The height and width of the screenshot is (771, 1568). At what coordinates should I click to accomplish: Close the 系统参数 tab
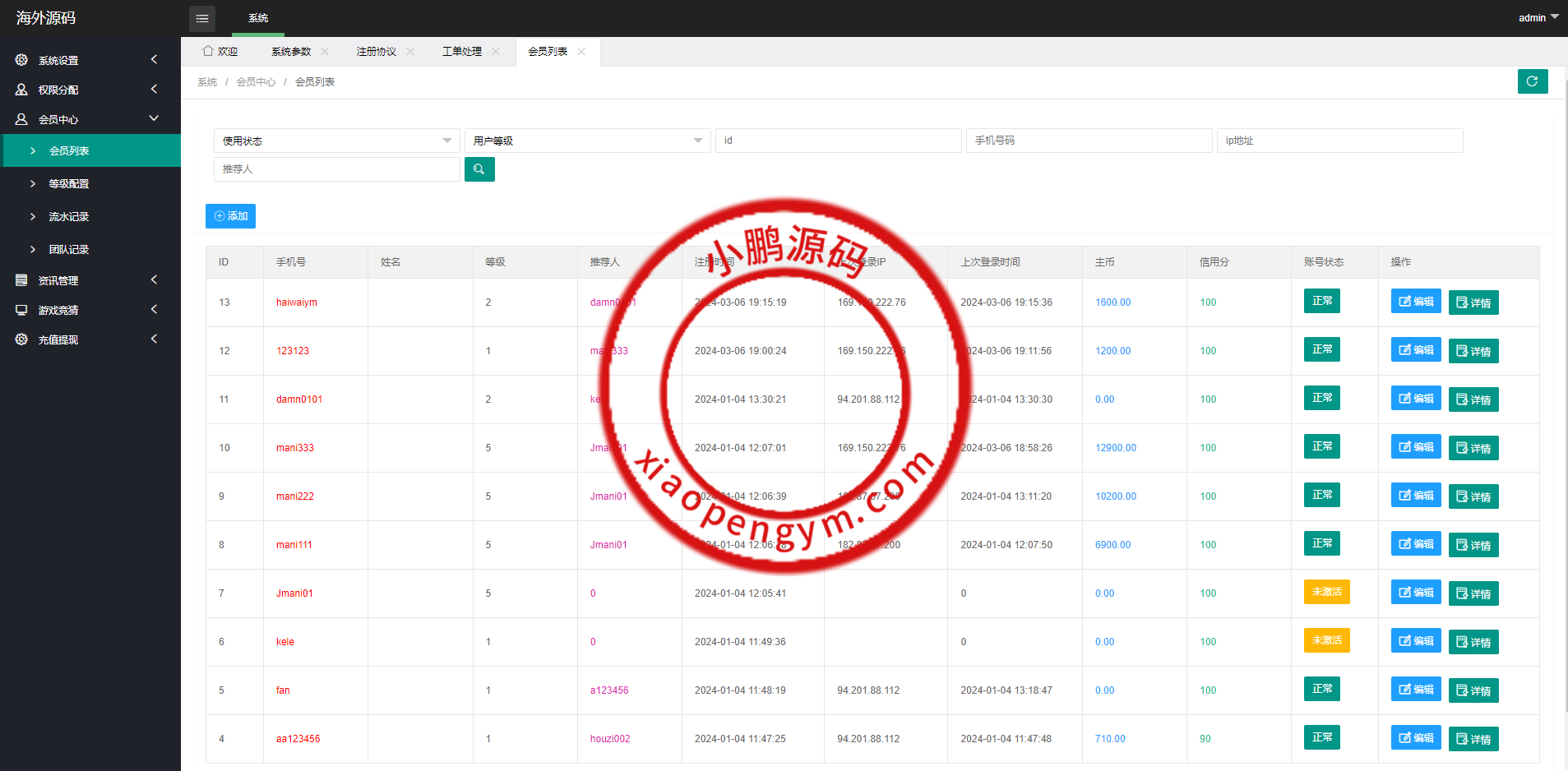pos(325,51)
